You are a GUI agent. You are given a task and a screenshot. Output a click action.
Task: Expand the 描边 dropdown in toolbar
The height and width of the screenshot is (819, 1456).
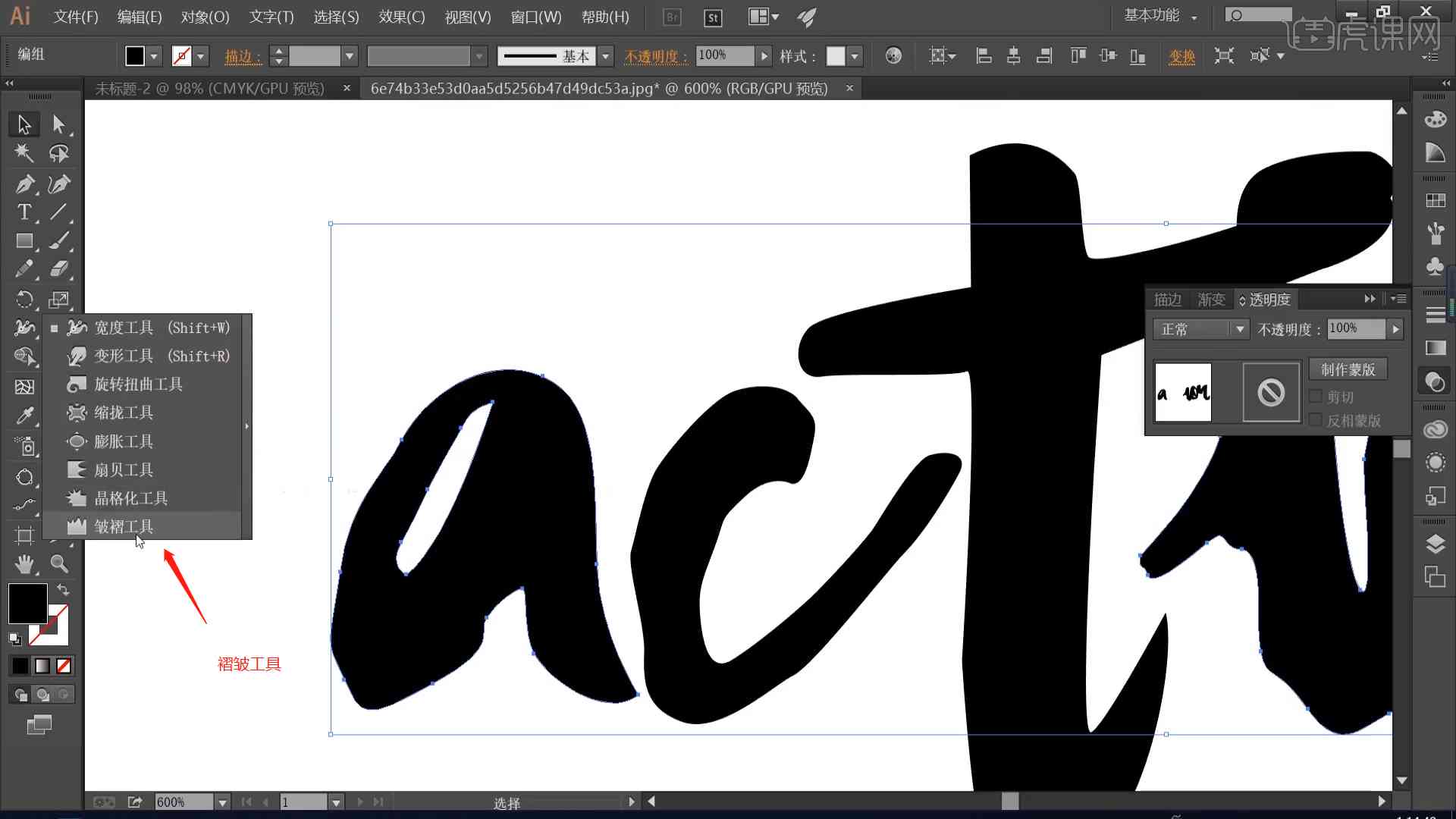point(350,55)
